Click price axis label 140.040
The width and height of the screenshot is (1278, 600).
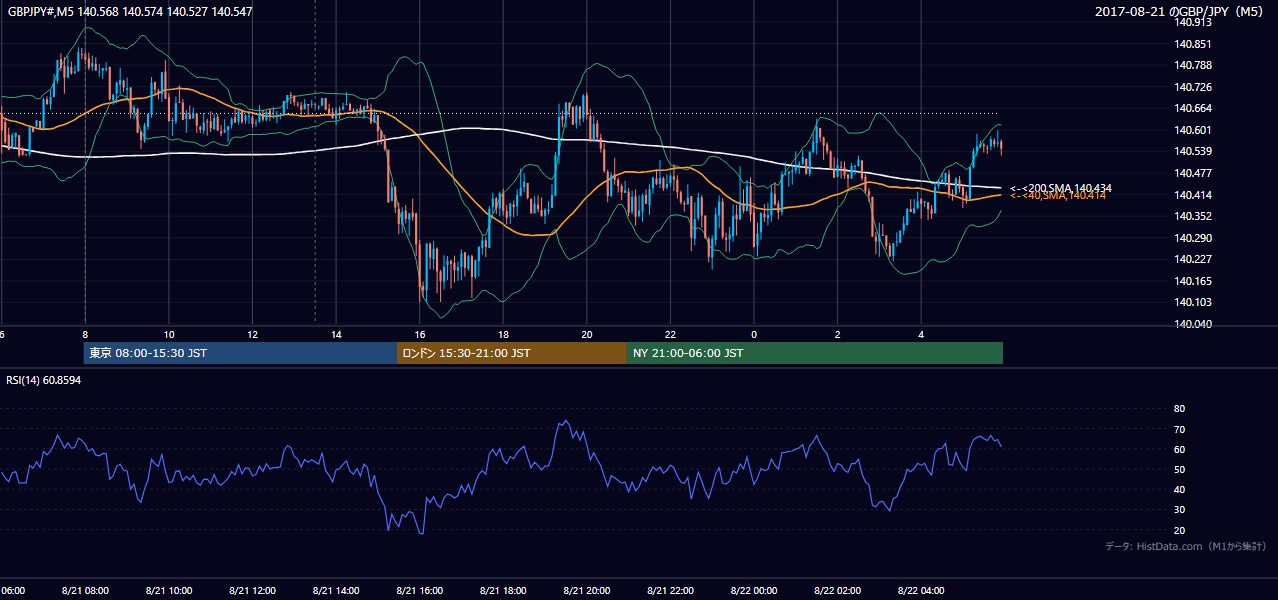click(1193, 324)
